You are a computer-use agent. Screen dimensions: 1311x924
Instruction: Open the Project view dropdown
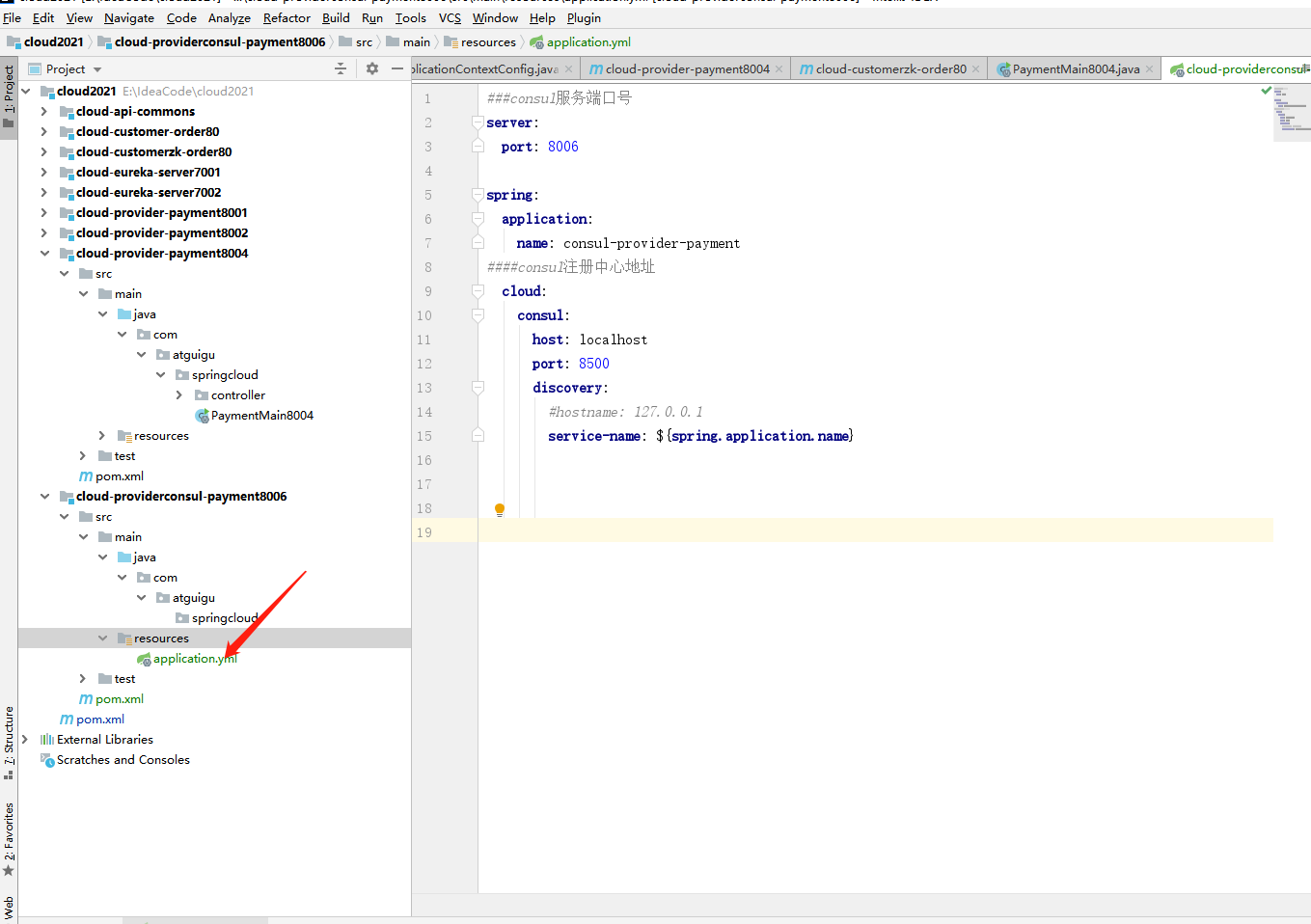point(97,69)
